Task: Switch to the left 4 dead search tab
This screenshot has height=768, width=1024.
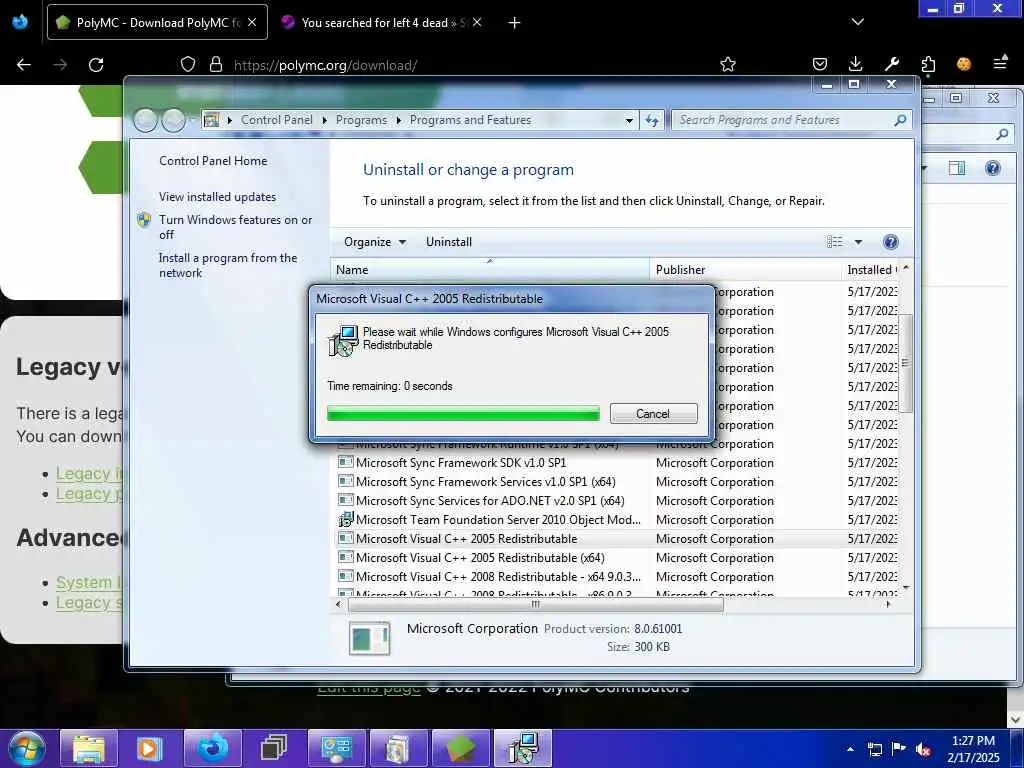Action: point(382,22)
